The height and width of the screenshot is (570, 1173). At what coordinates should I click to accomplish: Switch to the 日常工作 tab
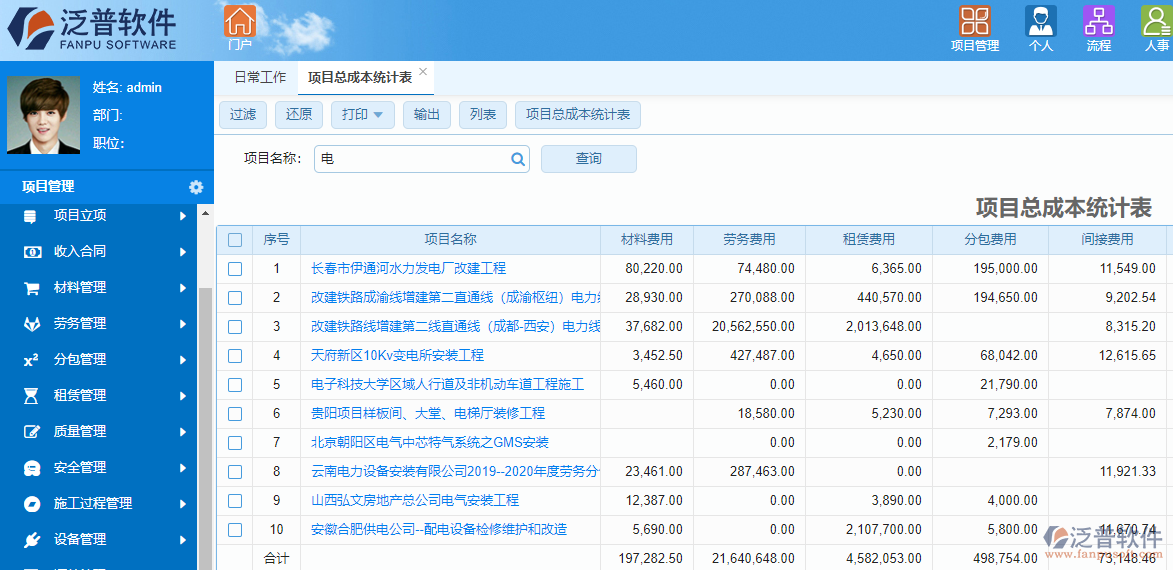[260, 77]
